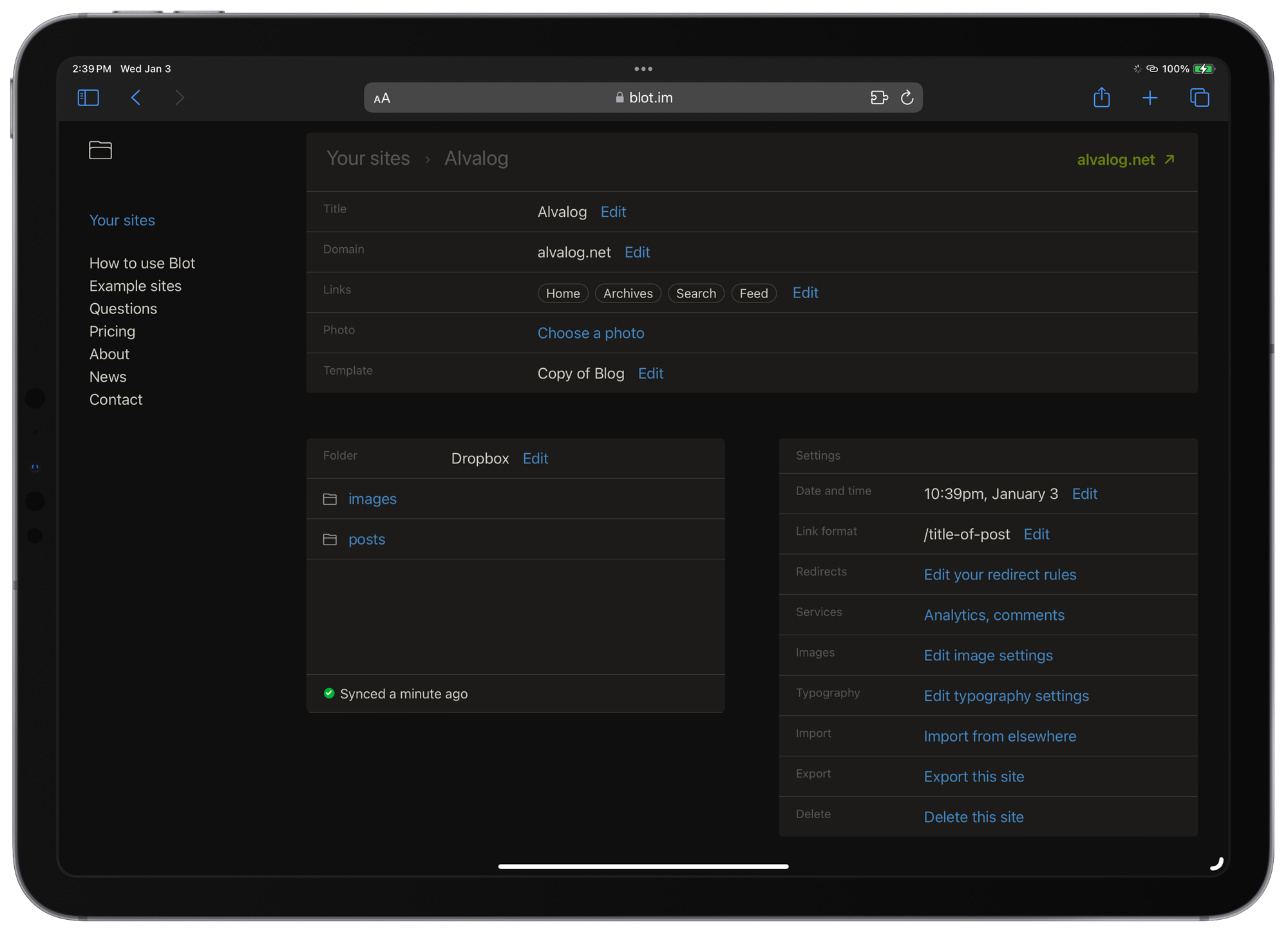Tap the three-dot multitasking menu

[x=643, y=69]
